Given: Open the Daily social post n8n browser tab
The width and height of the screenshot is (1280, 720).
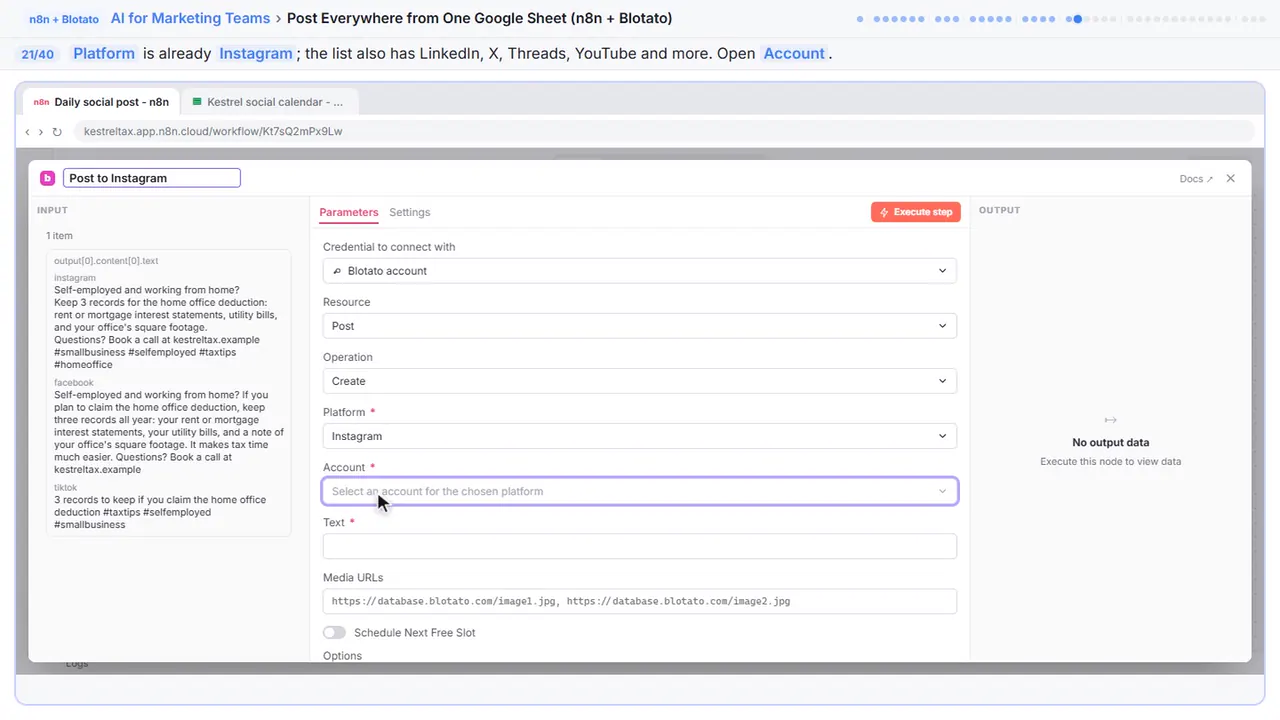Looking at the screenshot, I should coord(101,102).
